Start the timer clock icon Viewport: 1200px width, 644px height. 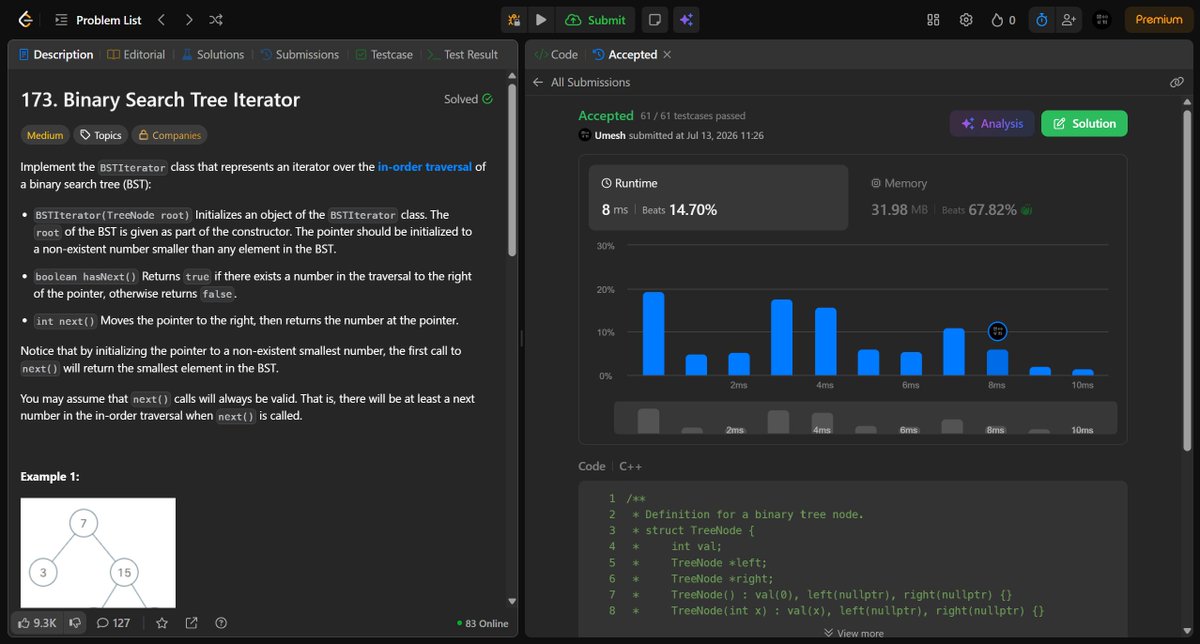point(1041,19)
